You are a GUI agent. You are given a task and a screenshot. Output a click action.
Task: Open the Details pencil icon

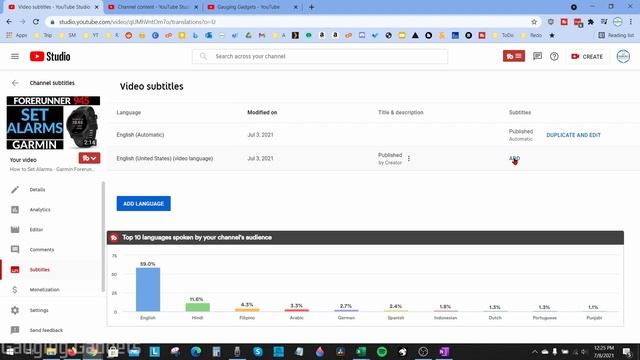15,189
